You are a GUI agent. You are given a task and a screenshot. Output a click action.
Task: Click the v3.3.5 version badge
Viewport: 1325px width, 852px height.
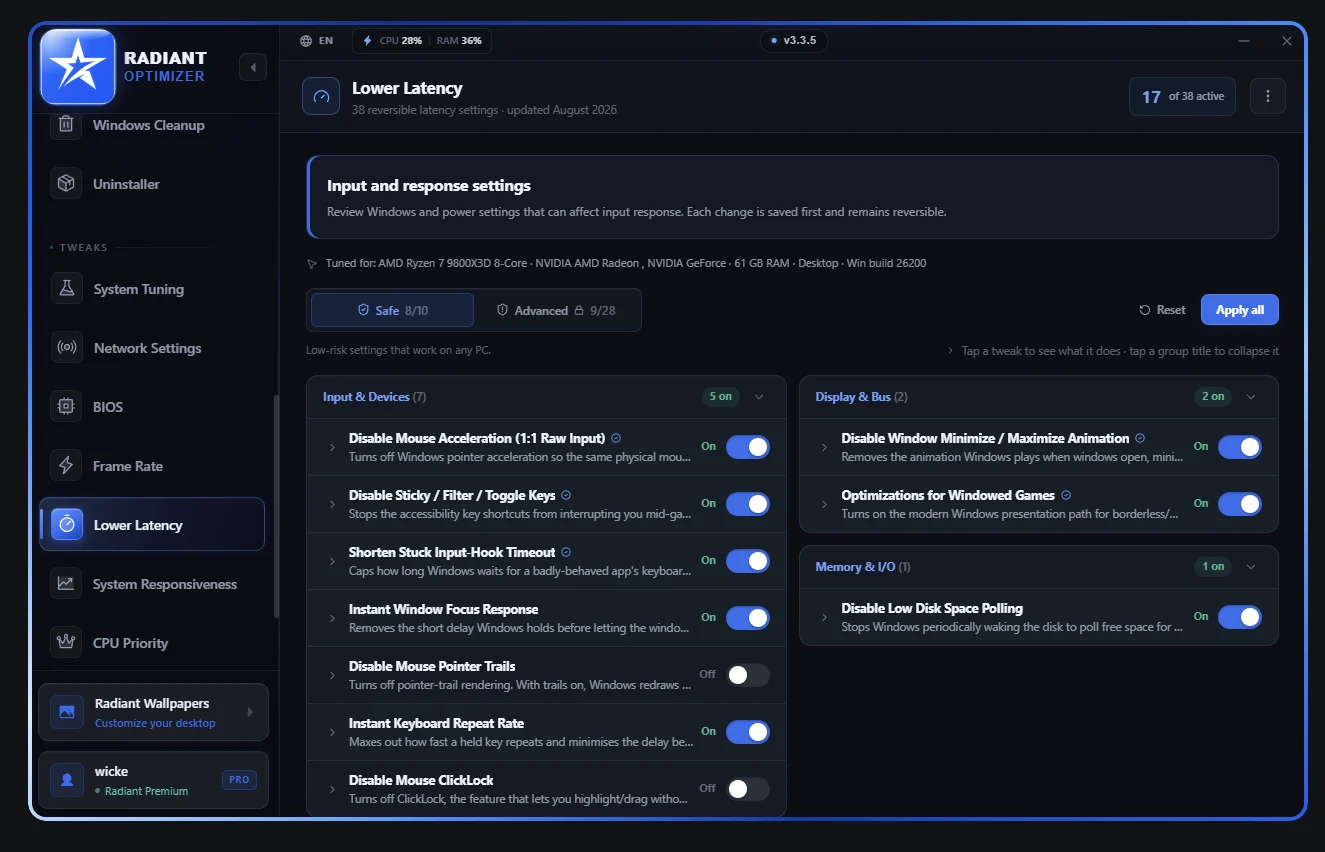(794, 41)
